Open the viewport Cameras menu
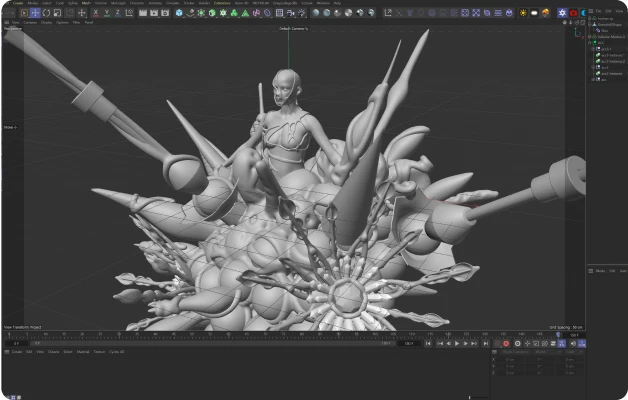The image size is (628, 400). tap(30, 22)
